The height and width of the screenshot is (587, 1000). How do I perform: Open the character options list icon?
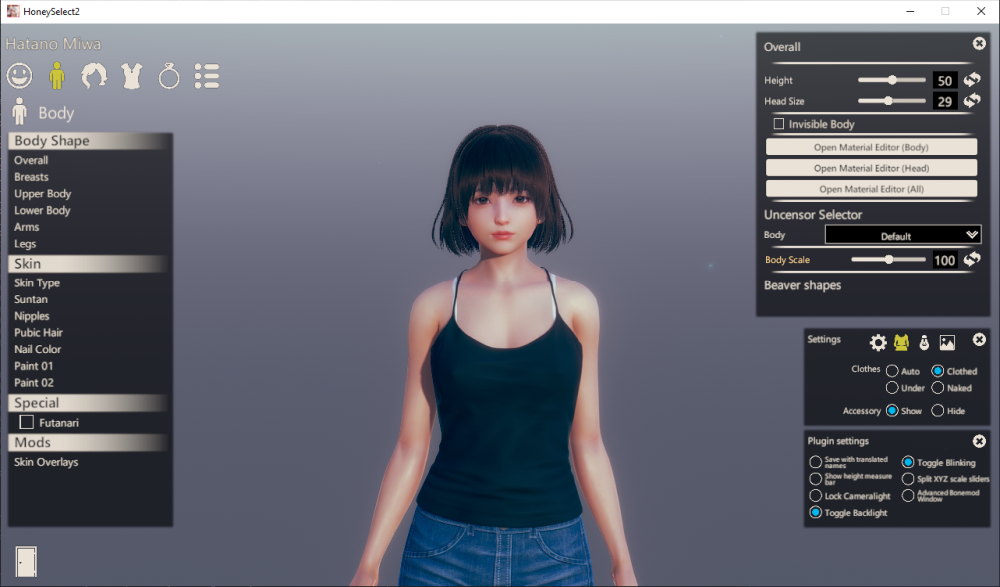point(207,75)
